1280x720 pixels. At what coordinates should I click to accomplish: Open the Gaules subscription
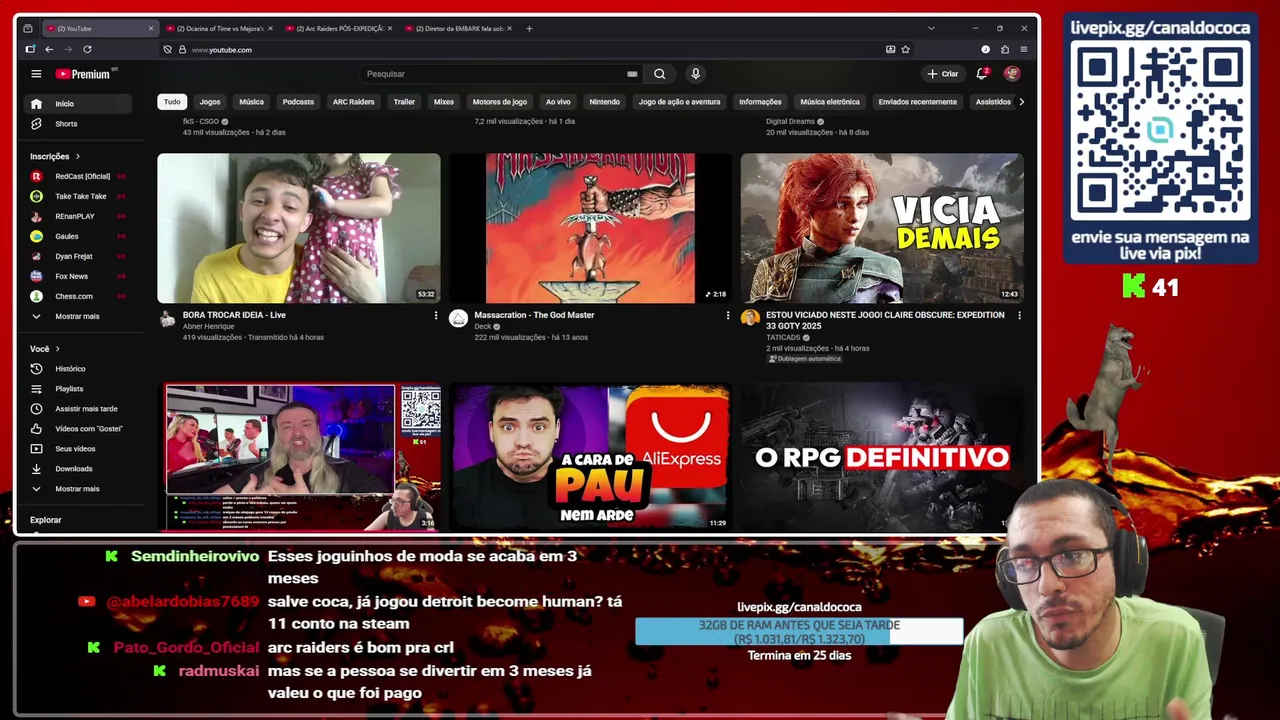tap(78, 236)
